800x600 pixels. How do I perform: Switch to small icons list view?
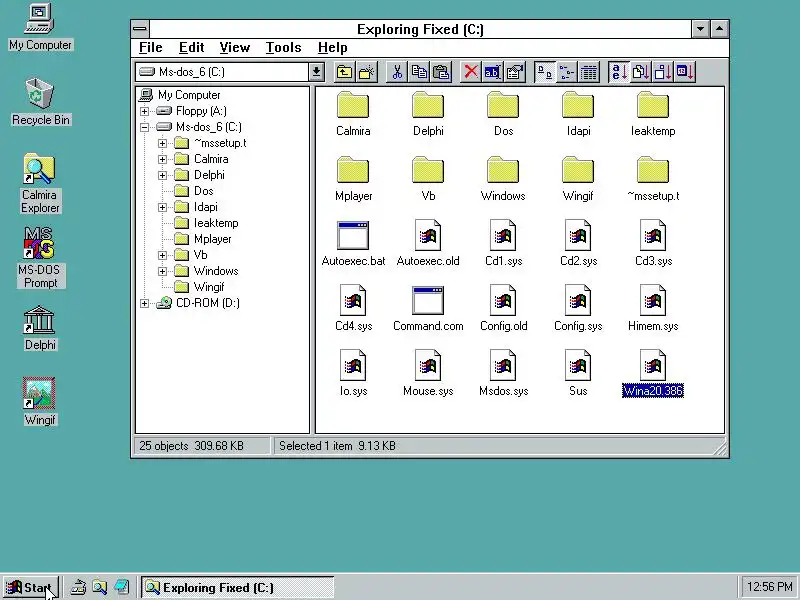click(x=567, y=72)
